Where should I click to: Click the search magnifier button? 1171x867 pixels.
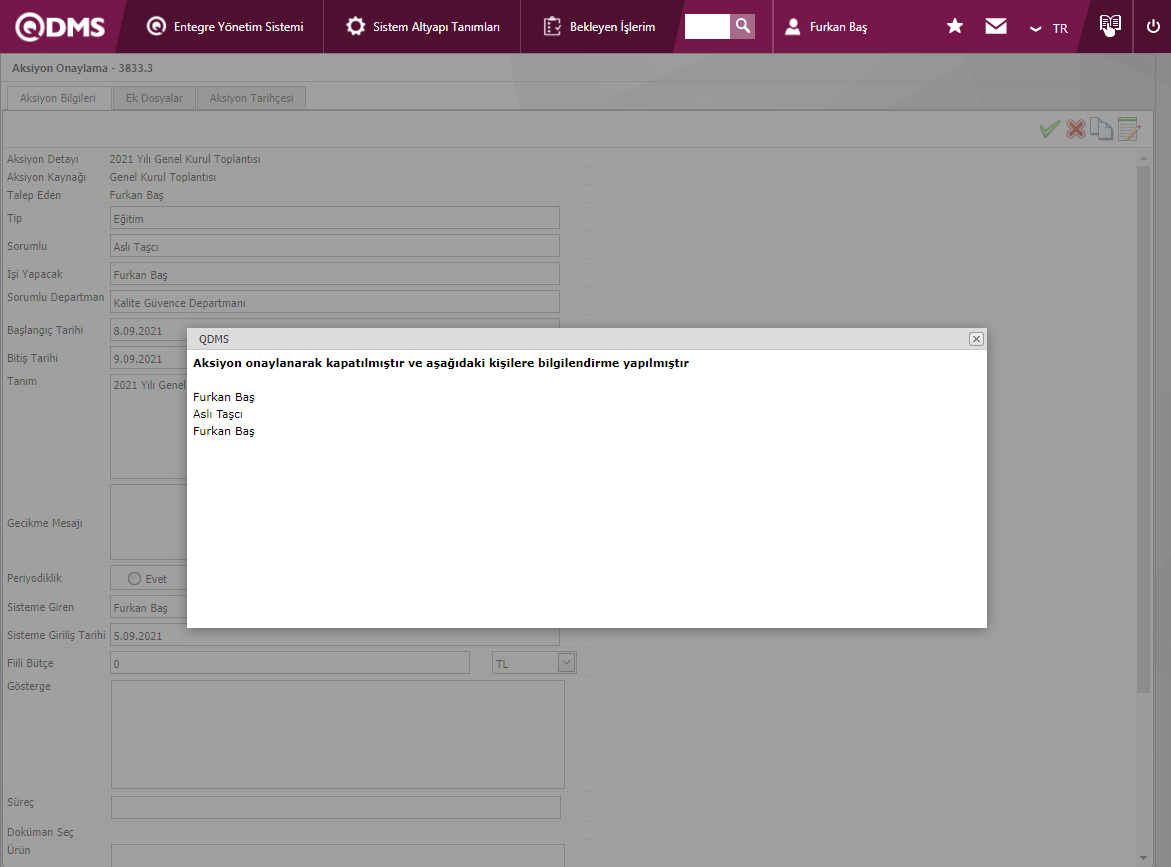(x=742, y=26)
